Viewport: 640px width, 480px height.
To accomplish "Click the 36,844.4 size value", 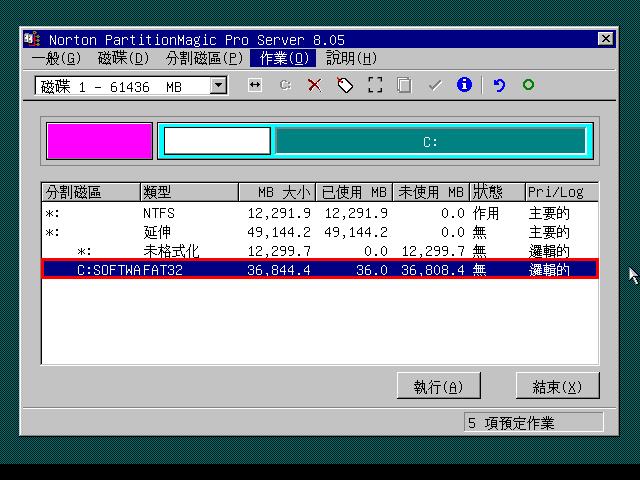I will [x=279, y=270].
